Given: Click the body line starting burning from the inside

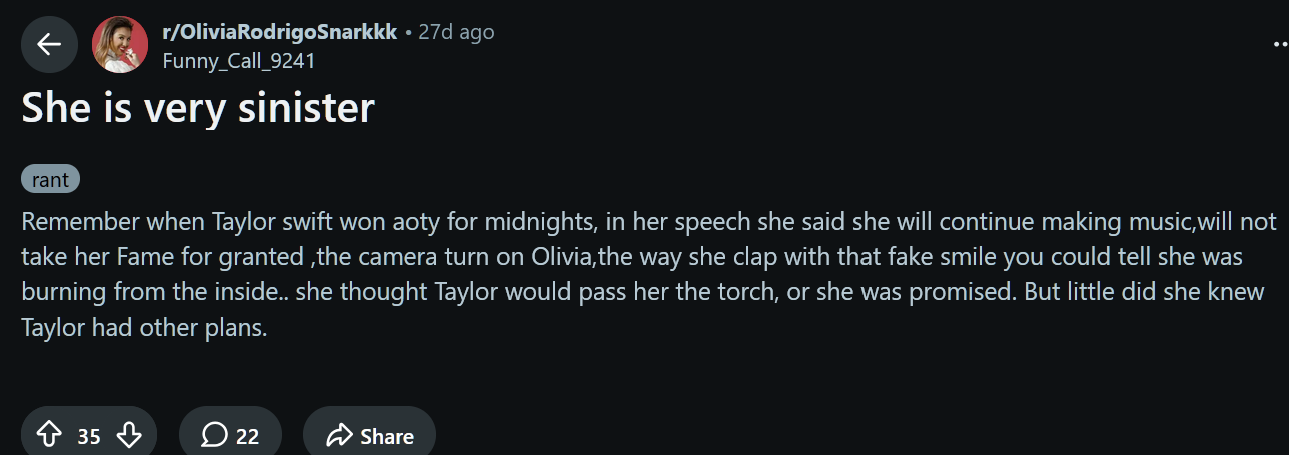Looking at the screenshot, I should 643,293.
